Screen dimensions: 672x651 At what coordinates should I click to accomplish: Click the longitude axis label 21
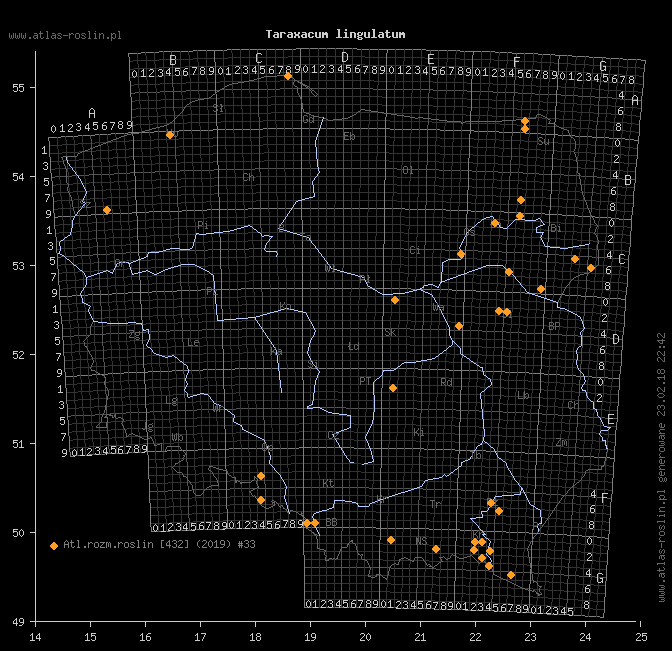tap(420, 637)
